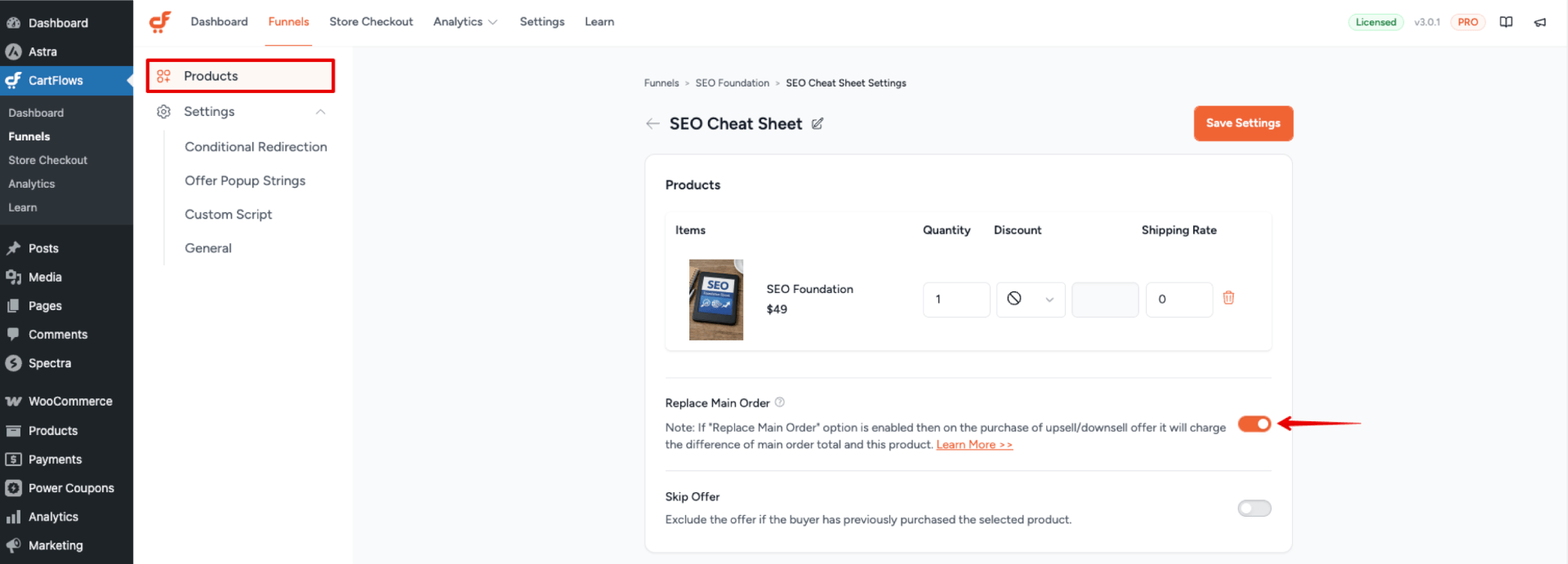Expand the Analytics menu in top navigation

click(x=465, y=22)
